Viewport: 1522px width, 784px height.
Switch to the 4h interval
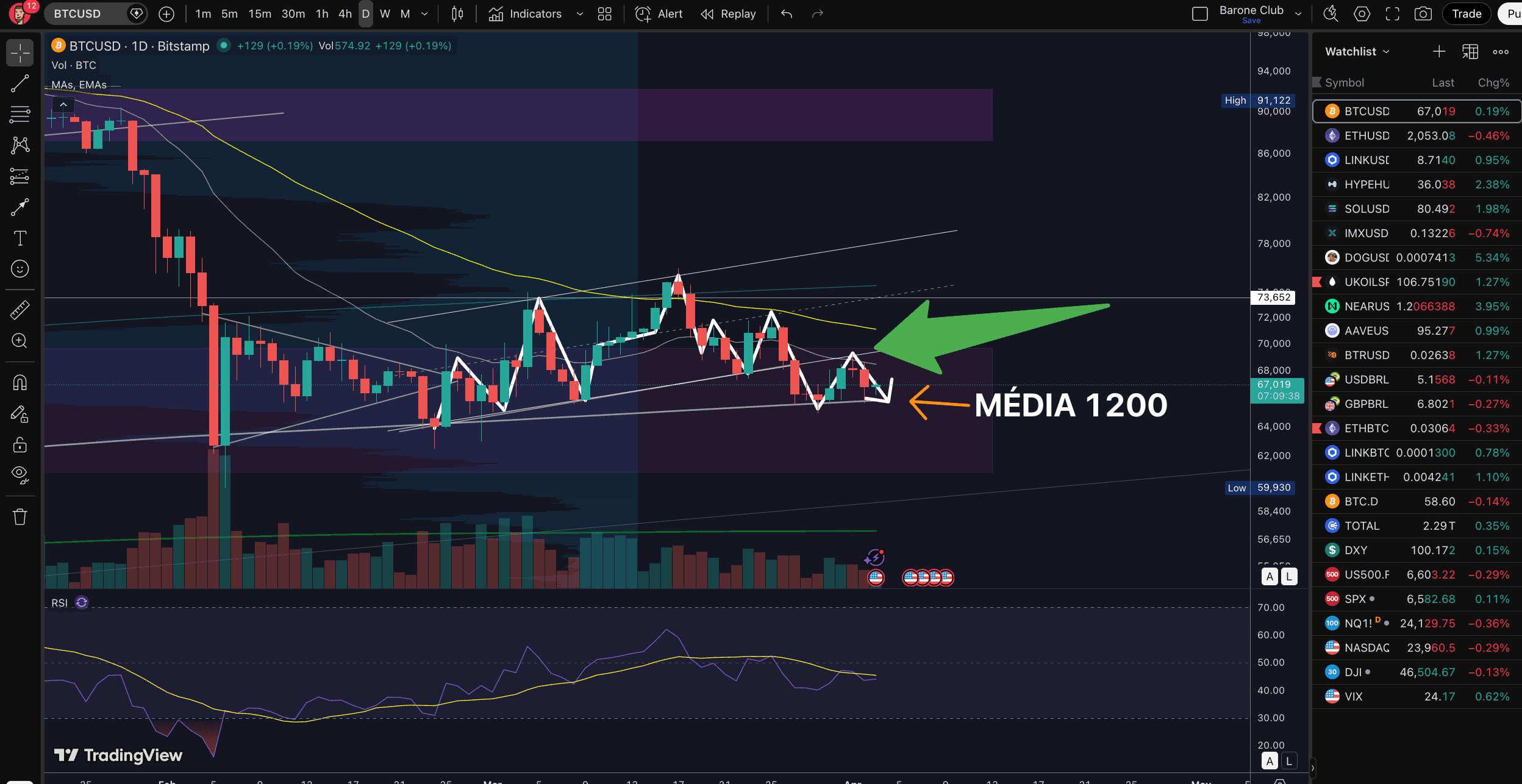[x=344, y=13]
